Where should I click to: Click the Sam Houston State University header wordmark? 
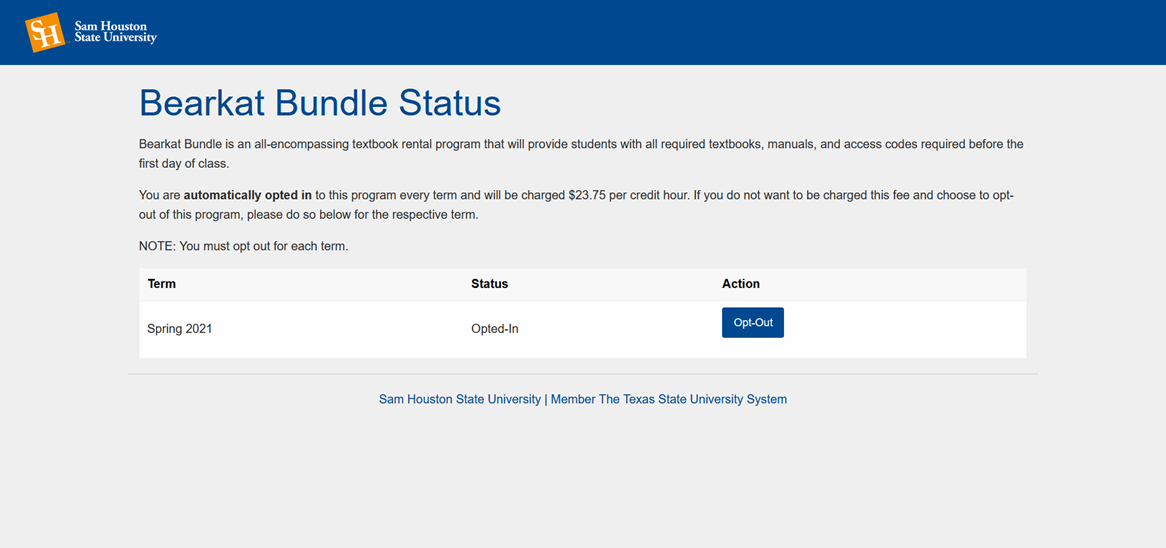coord(115,32)
